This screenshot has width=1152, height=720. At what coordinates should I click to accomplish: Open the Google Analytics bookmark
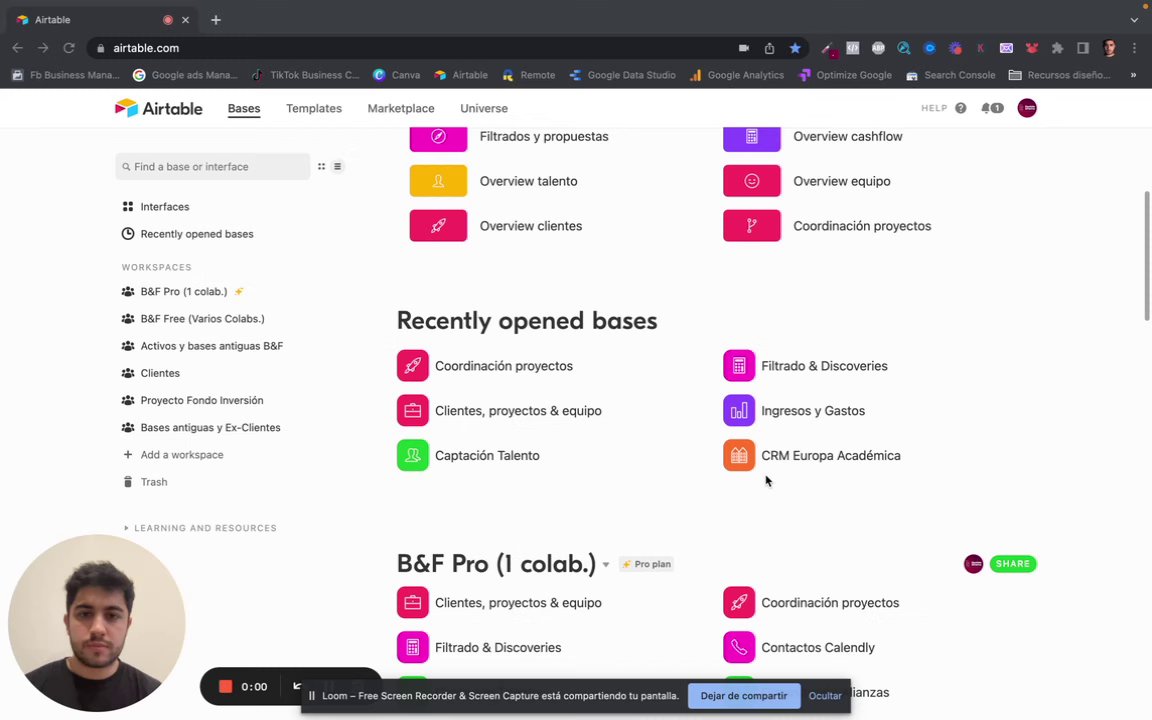coord(737,75)
